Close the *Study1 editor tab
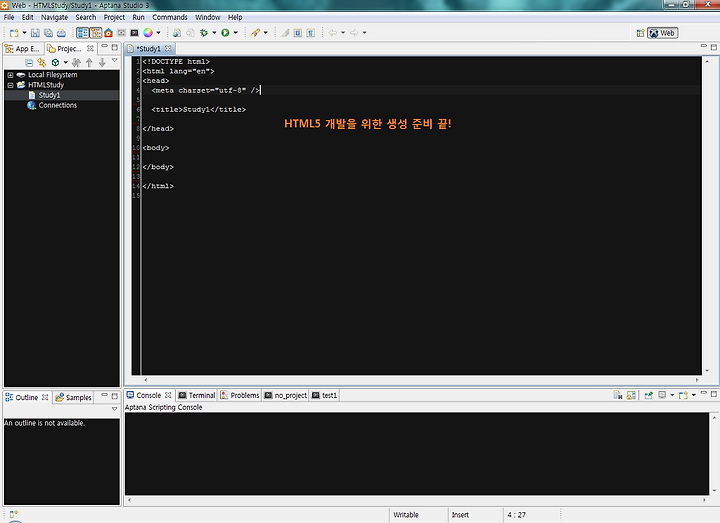 click(168, 48)
